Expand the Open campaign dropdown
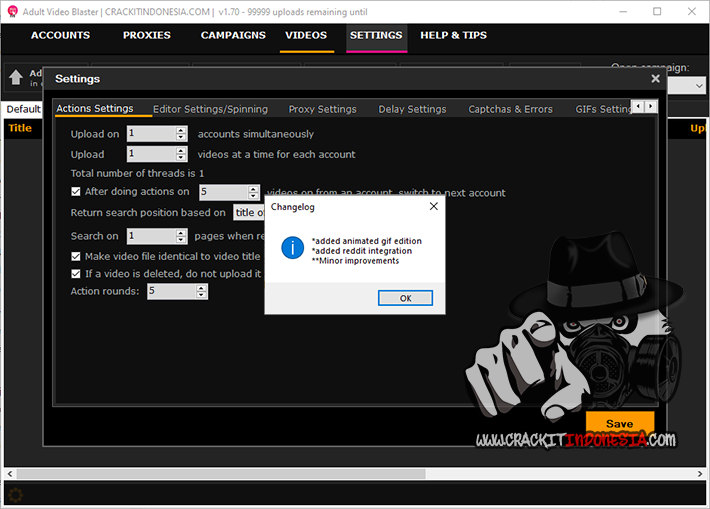The width and height of the screenshot is (710, 509). [x=699, y=87]
